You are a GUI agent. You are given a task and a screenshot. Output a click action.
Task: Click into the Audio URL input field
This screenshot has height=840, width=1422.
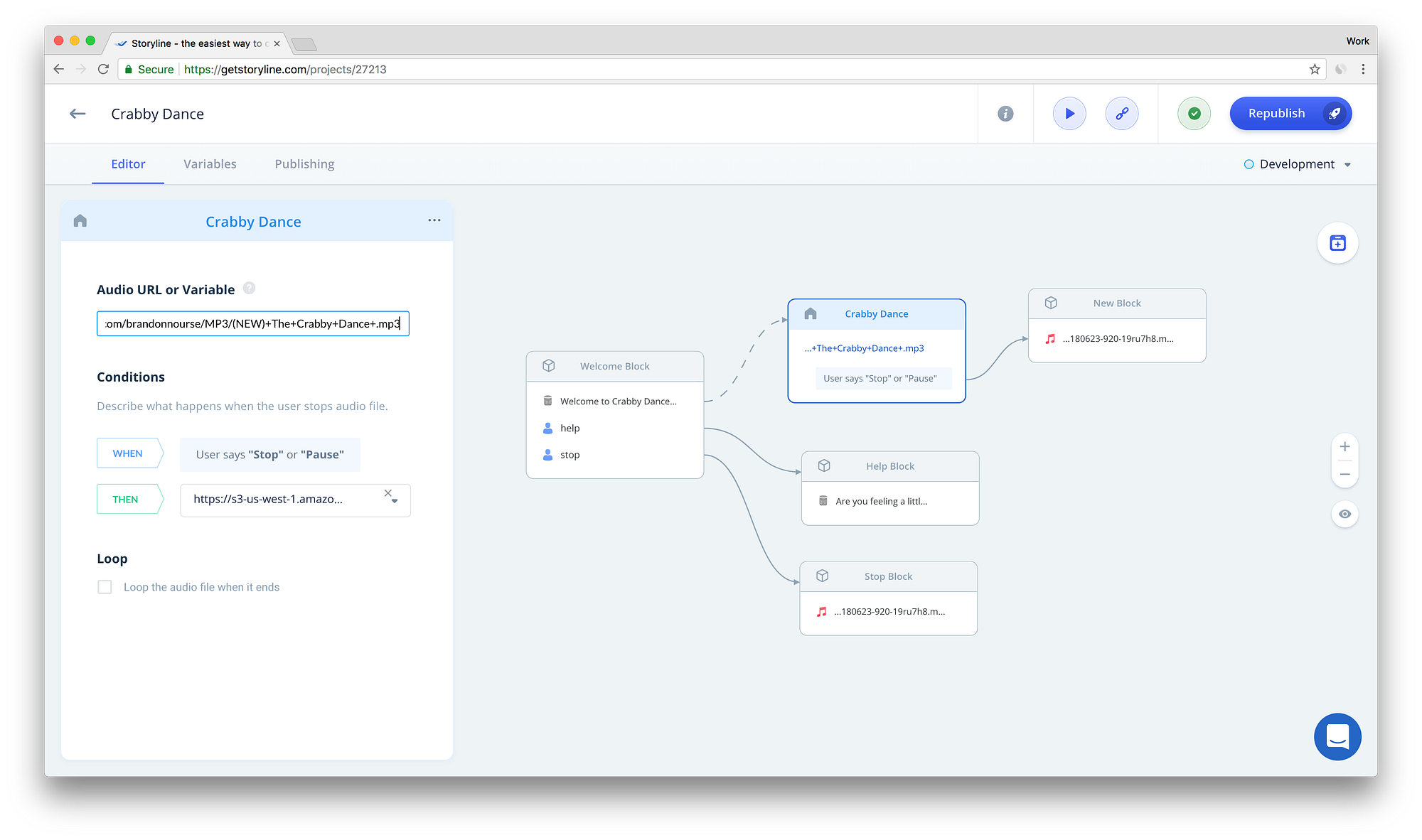coord(252,324)
